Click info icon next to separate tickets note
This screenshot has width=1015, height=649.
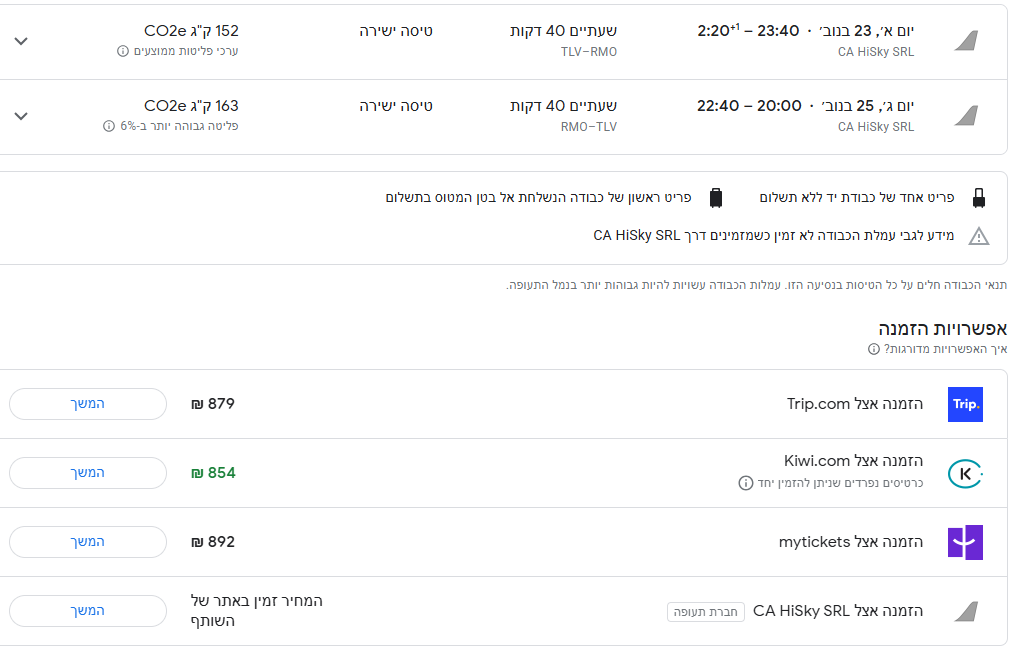[x=745, y=483]
